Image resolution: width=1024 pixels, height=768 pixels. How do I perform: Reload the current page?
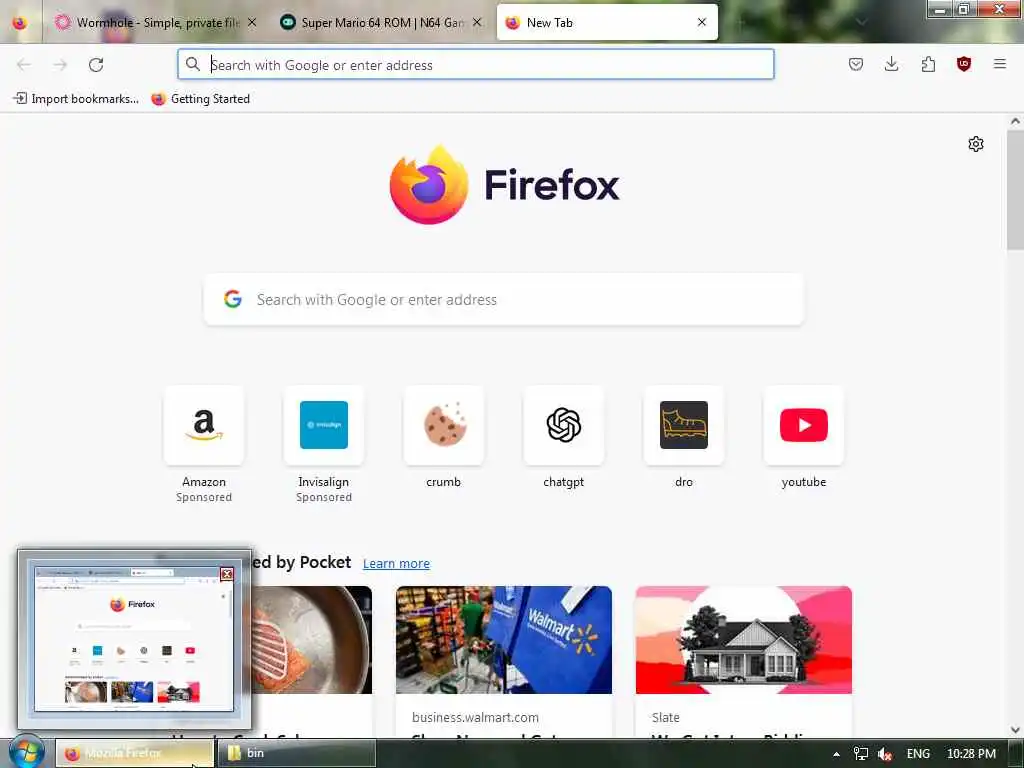coord(96,65)
